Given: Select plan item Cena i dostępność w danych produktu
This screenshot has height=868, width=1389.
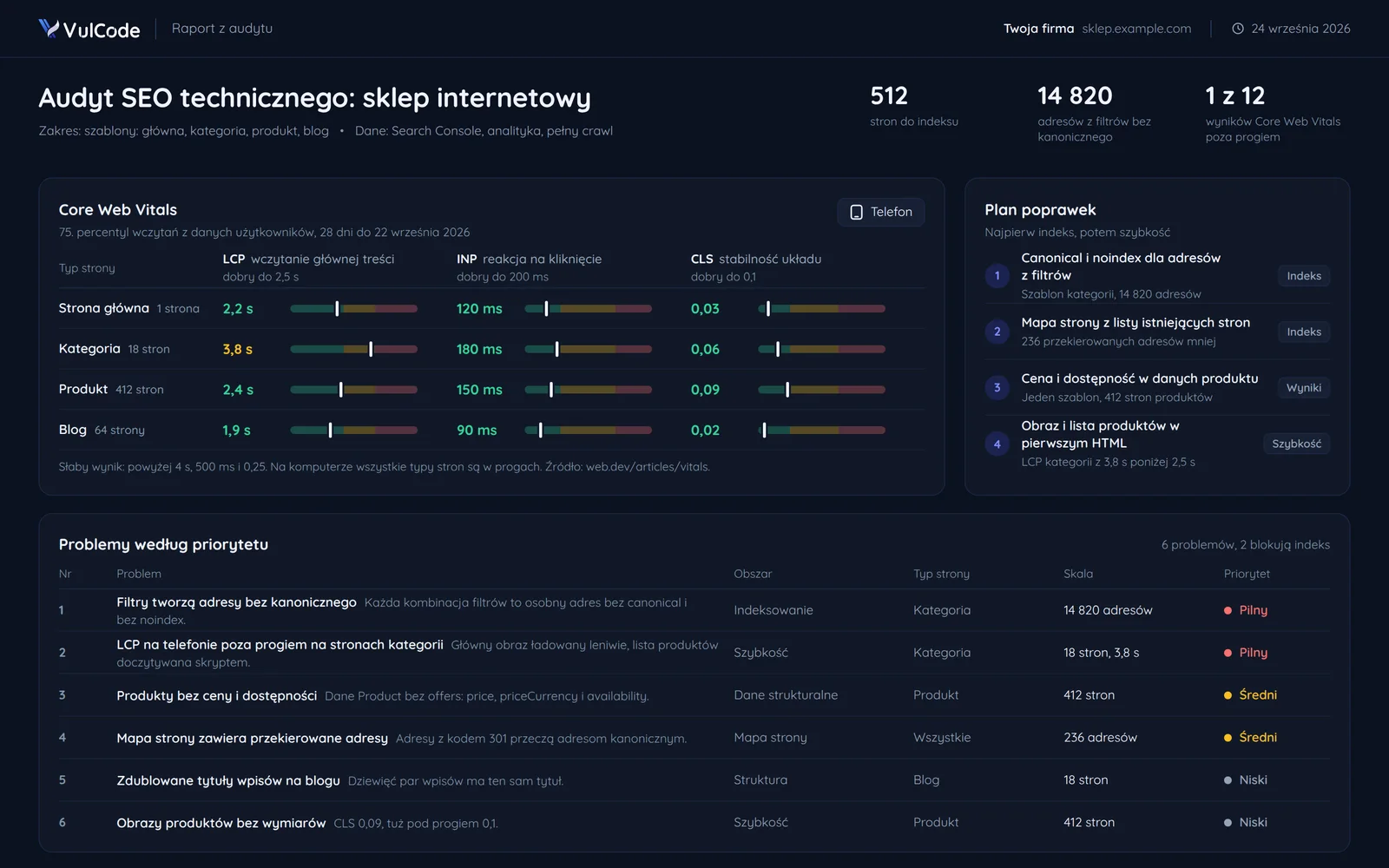Looking at the screenshot, I should coord(1157,388).
